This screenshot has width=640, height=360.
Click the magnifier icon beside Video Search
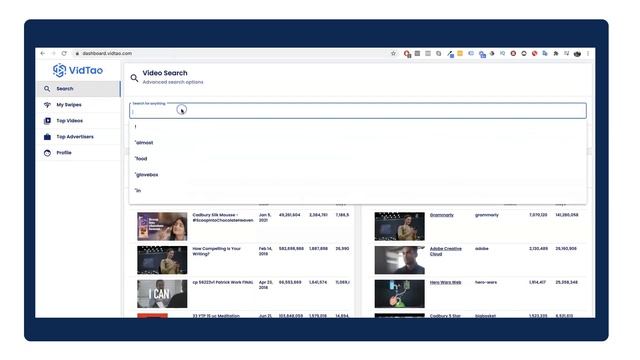point(134,78)
